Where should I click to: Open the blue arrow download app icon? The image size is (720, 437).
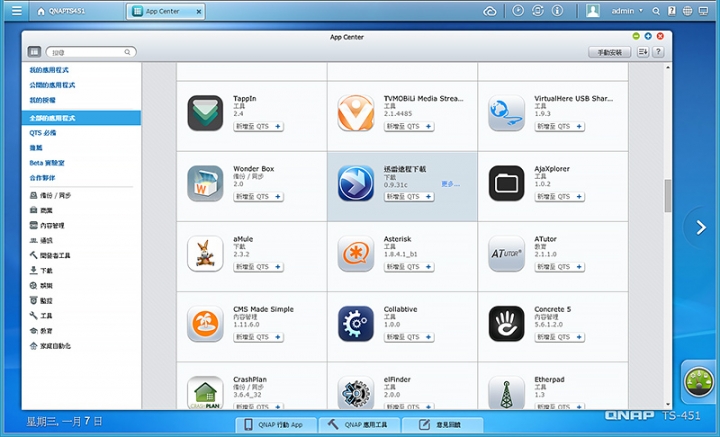(355, 183)
